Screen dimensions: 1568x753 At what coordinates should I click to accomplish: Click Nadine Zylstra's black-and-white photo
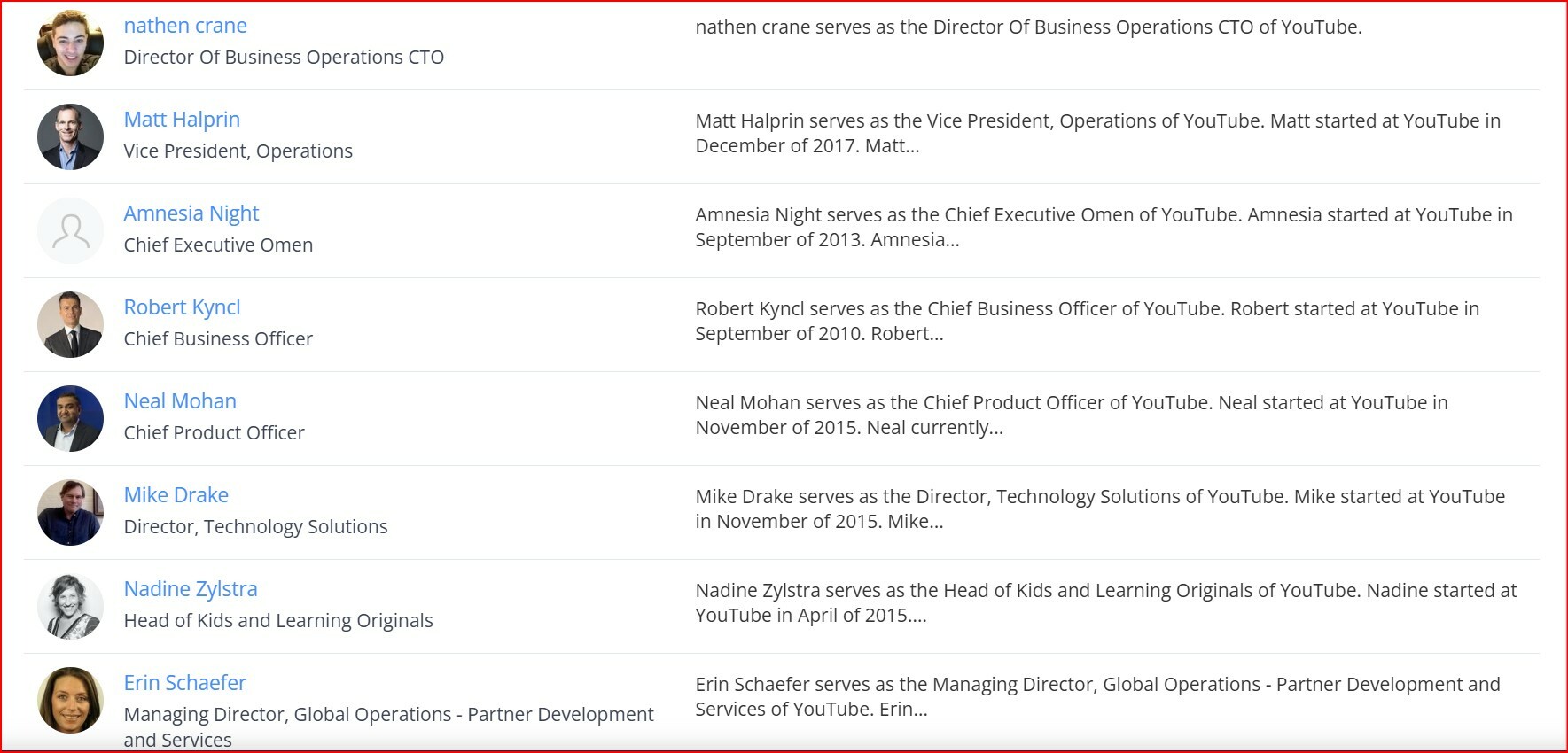(71, 606)
